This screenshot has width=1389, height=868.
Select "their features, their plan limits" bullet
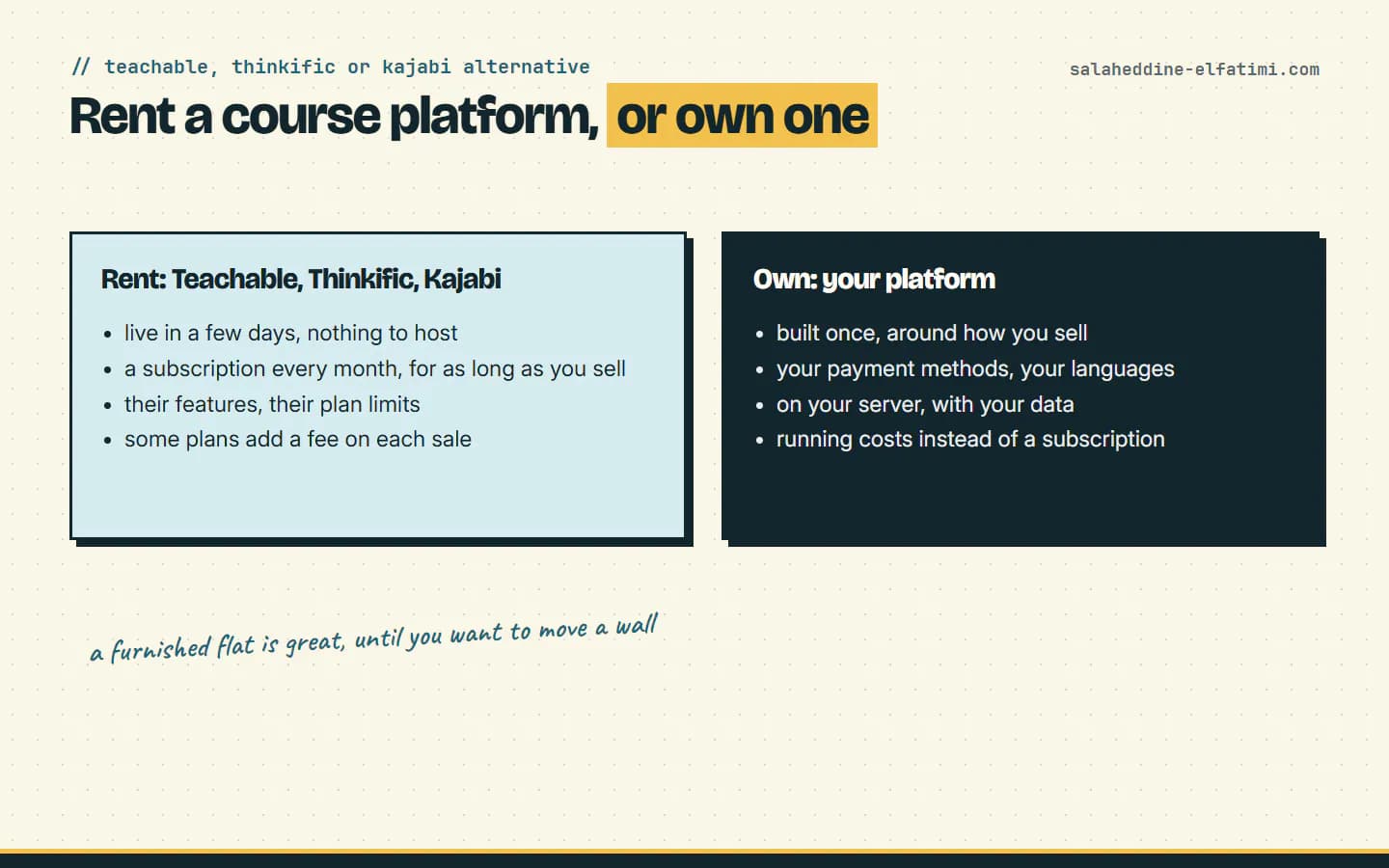(x=272, y=404)
